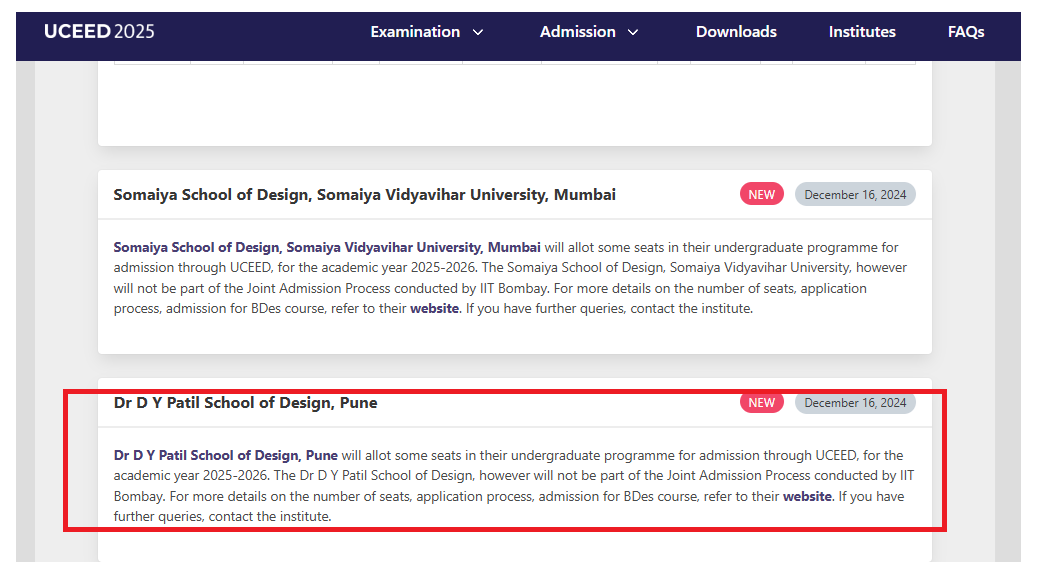The height and width of the screenshot is (562, 1040).
Task: Click the Somaiya School of Design card heading
Action: 364,194
